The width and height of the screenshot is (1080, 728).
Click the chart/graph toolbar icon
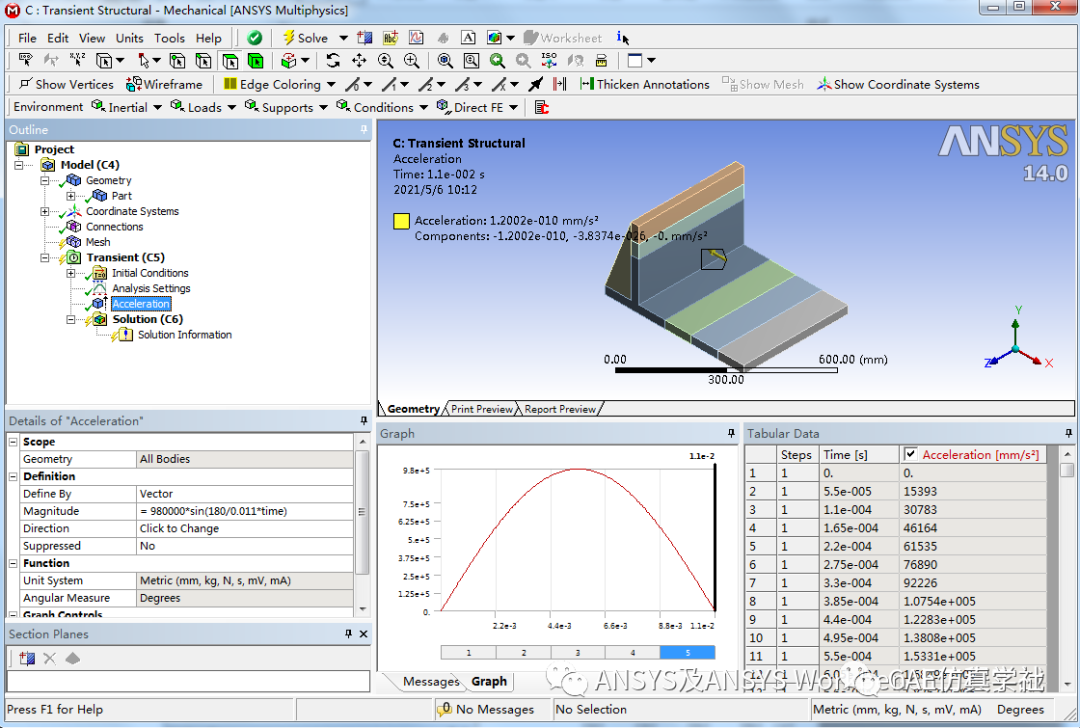coord(416,38)
